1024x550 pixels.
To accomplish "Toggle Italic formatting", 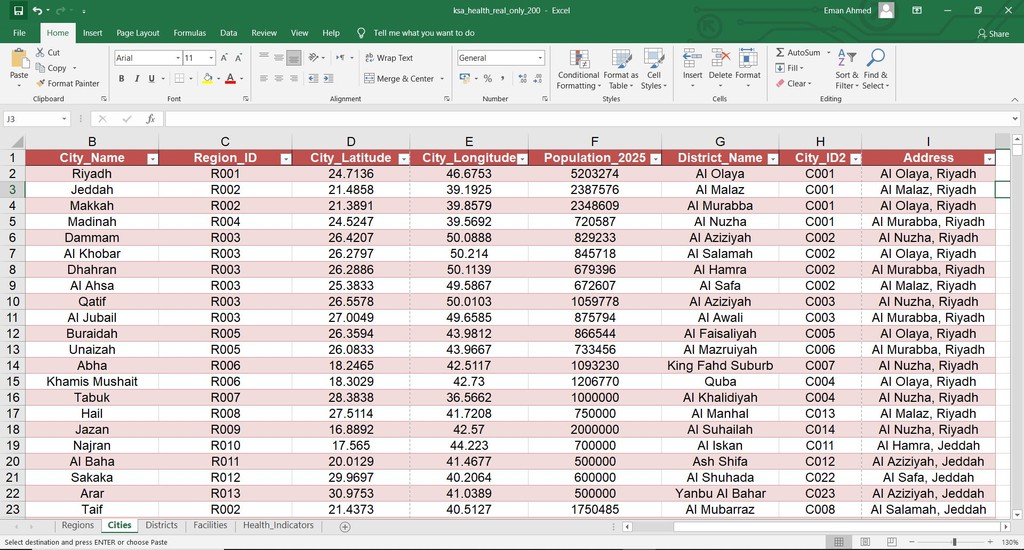I will (x=136, y=78).
